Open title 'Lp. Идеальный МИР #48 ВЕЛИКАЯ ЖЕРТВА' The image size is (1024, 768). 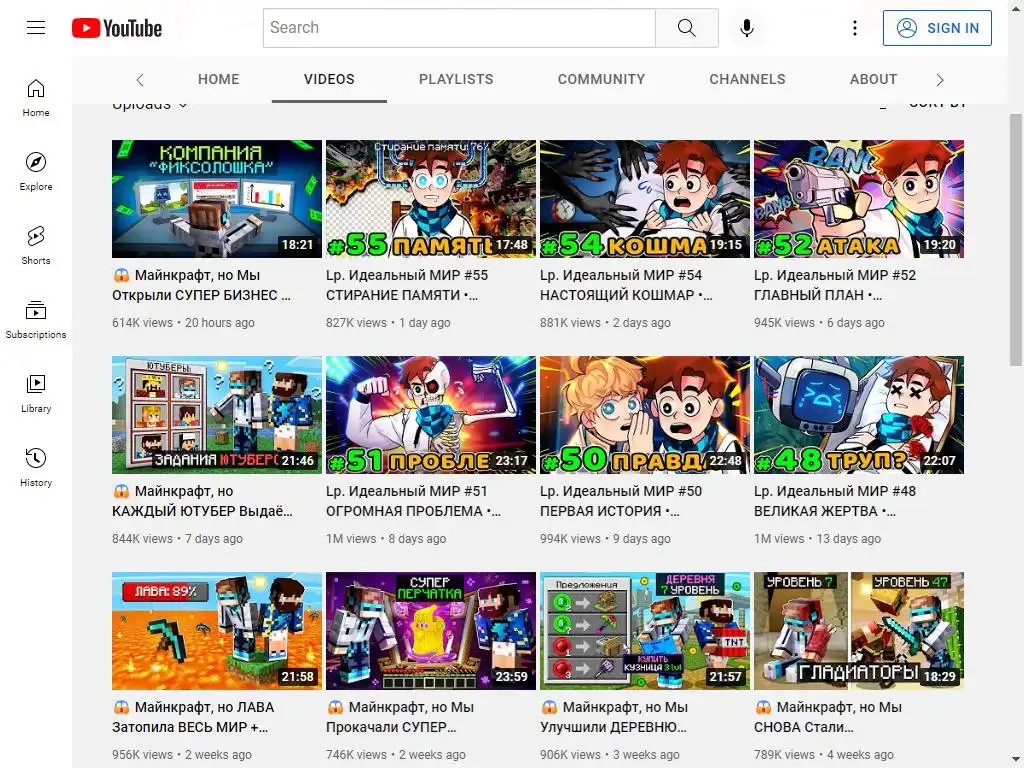pyautogui.click(x=835, y=501)
